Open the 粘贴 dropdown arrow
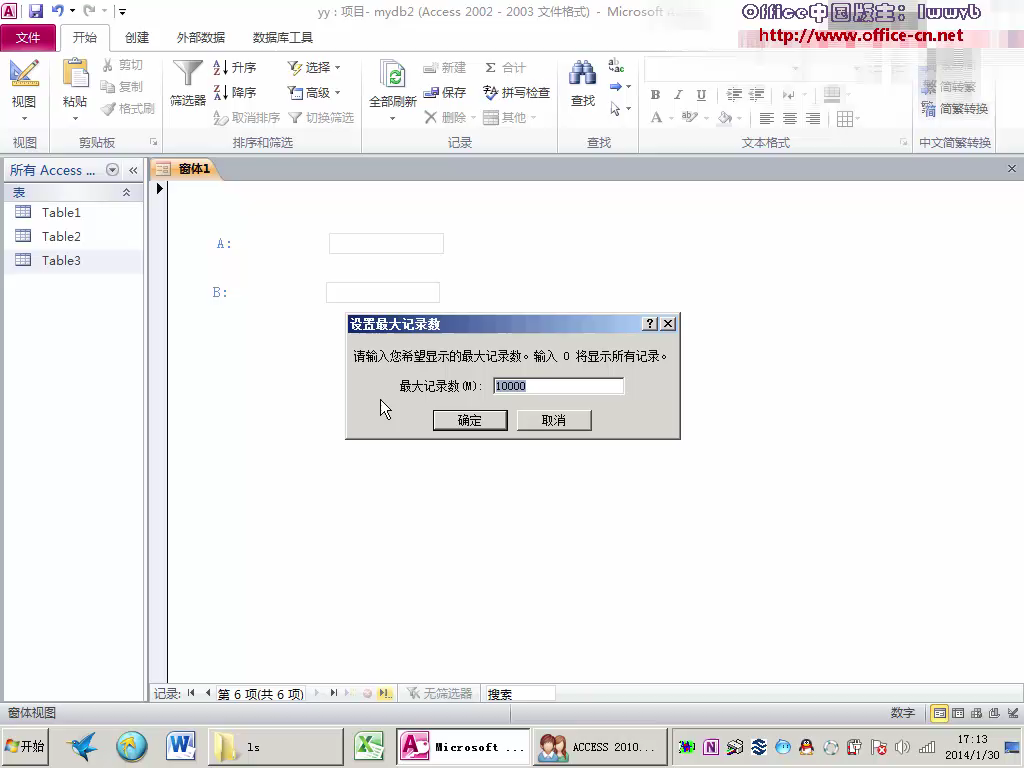This screenshot has height=768, width=1024. tap(75, 118)
